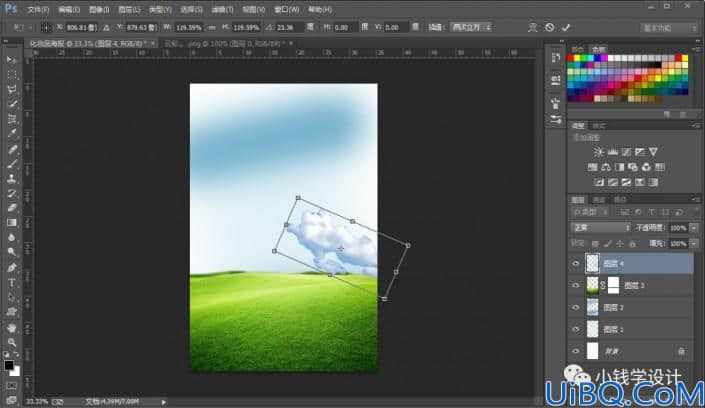Add a Channel Mixer adjustment icon

[x=646, y=167]
